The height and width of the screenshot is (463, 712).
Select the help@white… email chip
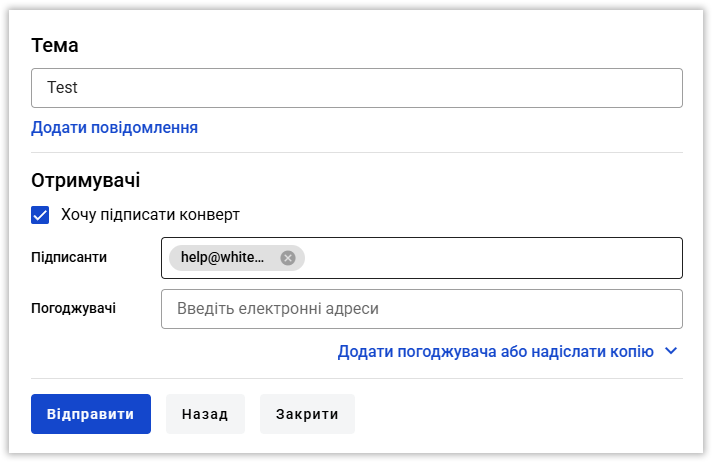click(x=222, y=258)
